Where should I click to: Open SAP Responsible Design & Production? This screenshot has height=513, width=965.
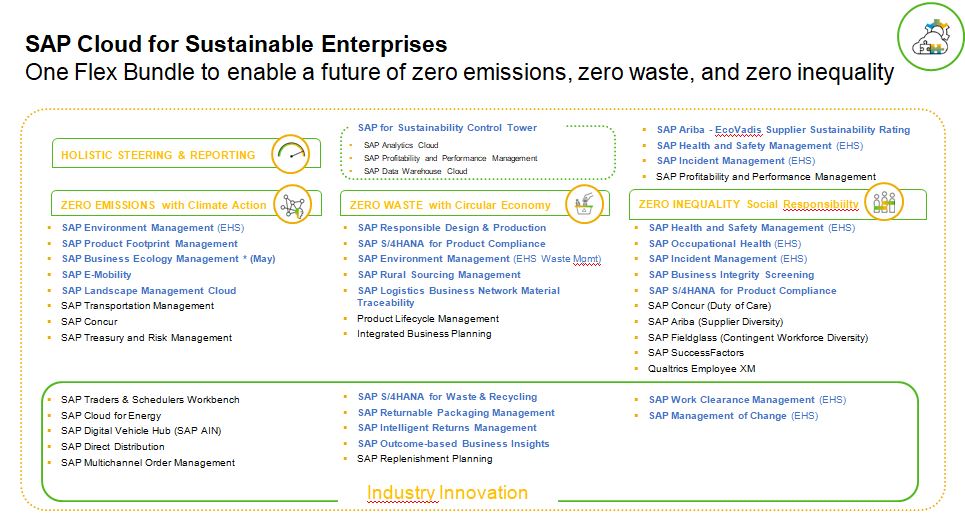tap(451, 228)
